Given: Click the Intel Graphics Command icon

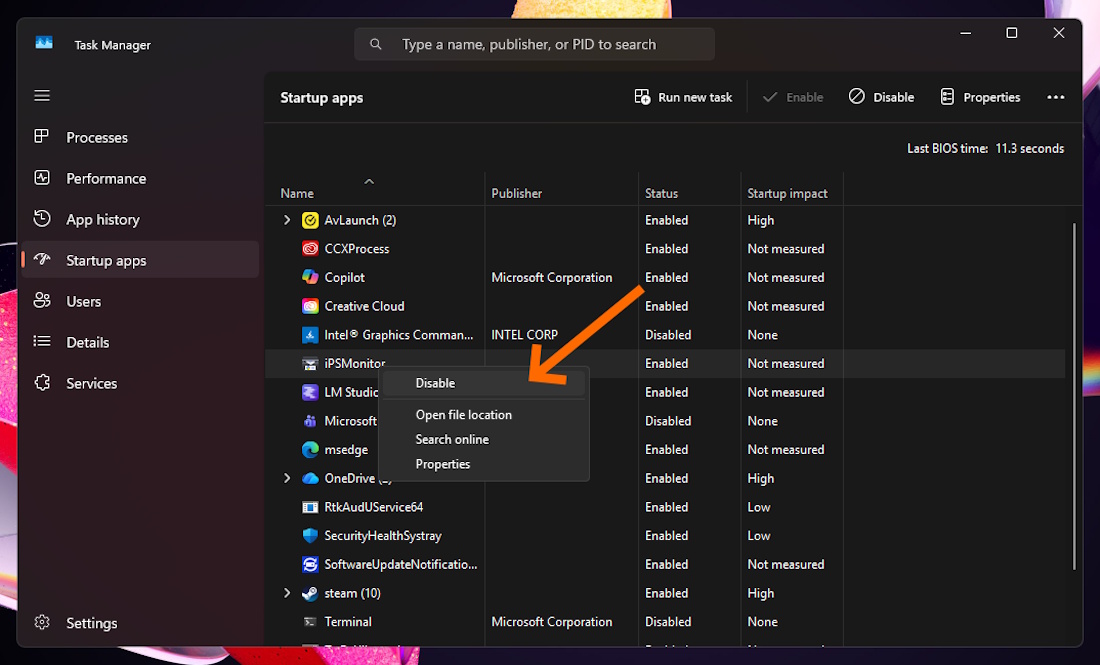Looking at the screenshot, I should tap(310, 335).
